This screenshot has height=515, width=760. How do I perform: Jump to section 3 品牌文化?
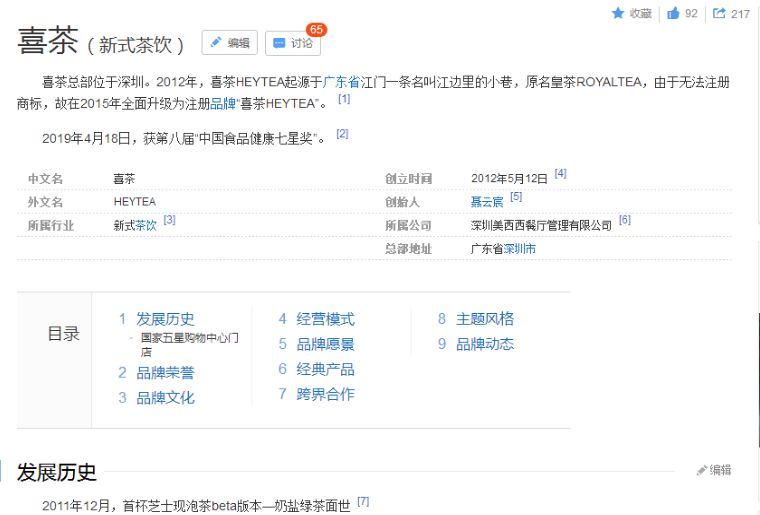165,398
